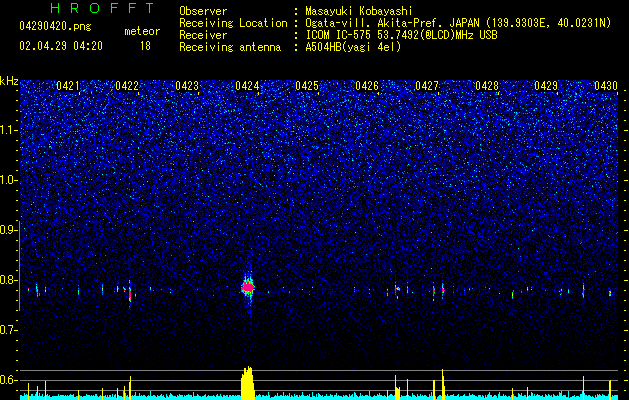This screenshot has height=400, width=629.
Task: Click the tall yellow signal-strength bar cluster under 0424
Action: (x=248, y=383)
